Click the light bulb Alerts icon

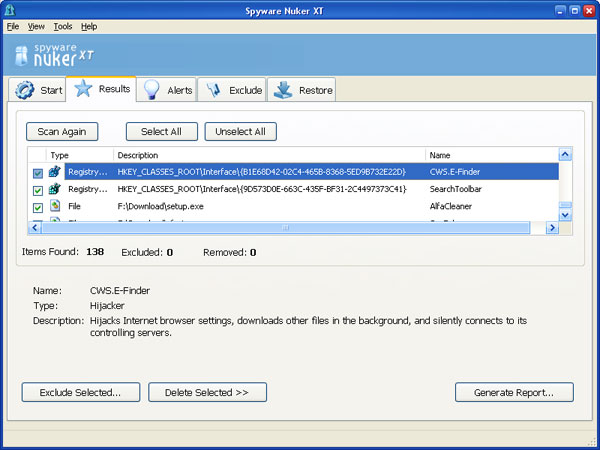pos(152,90)
